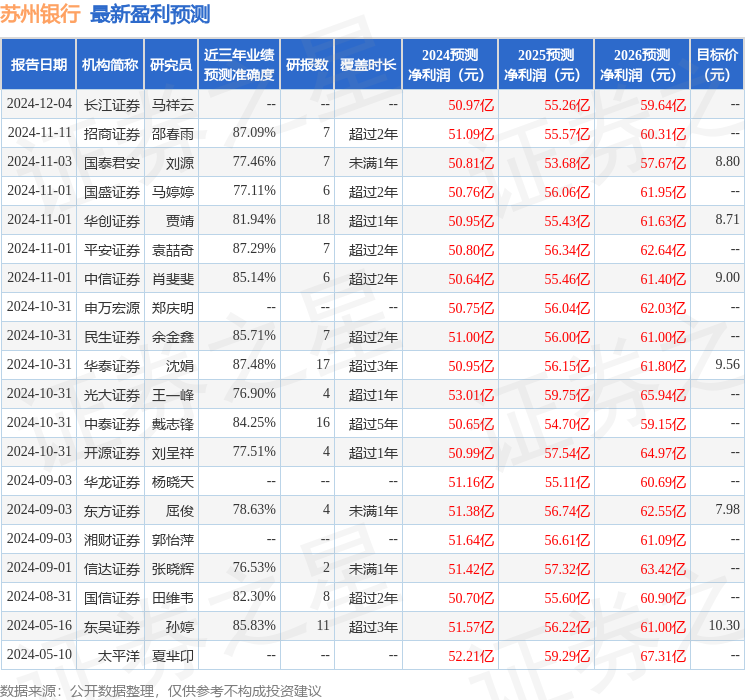Click the 研报数 column header
Image resolution: width=745 pixels, height=700 pixels.
(x=307, y=65)
